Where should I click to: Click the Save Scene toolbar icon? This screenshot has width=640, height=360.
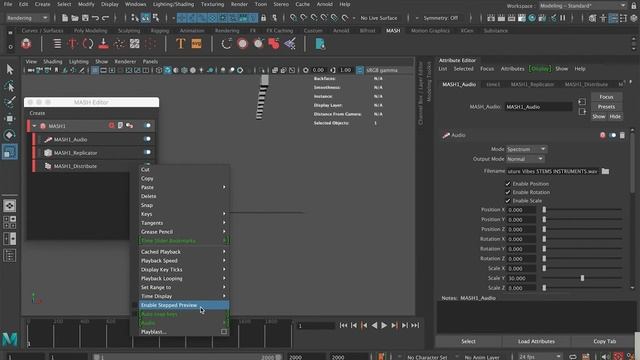(x=85, y=18)
